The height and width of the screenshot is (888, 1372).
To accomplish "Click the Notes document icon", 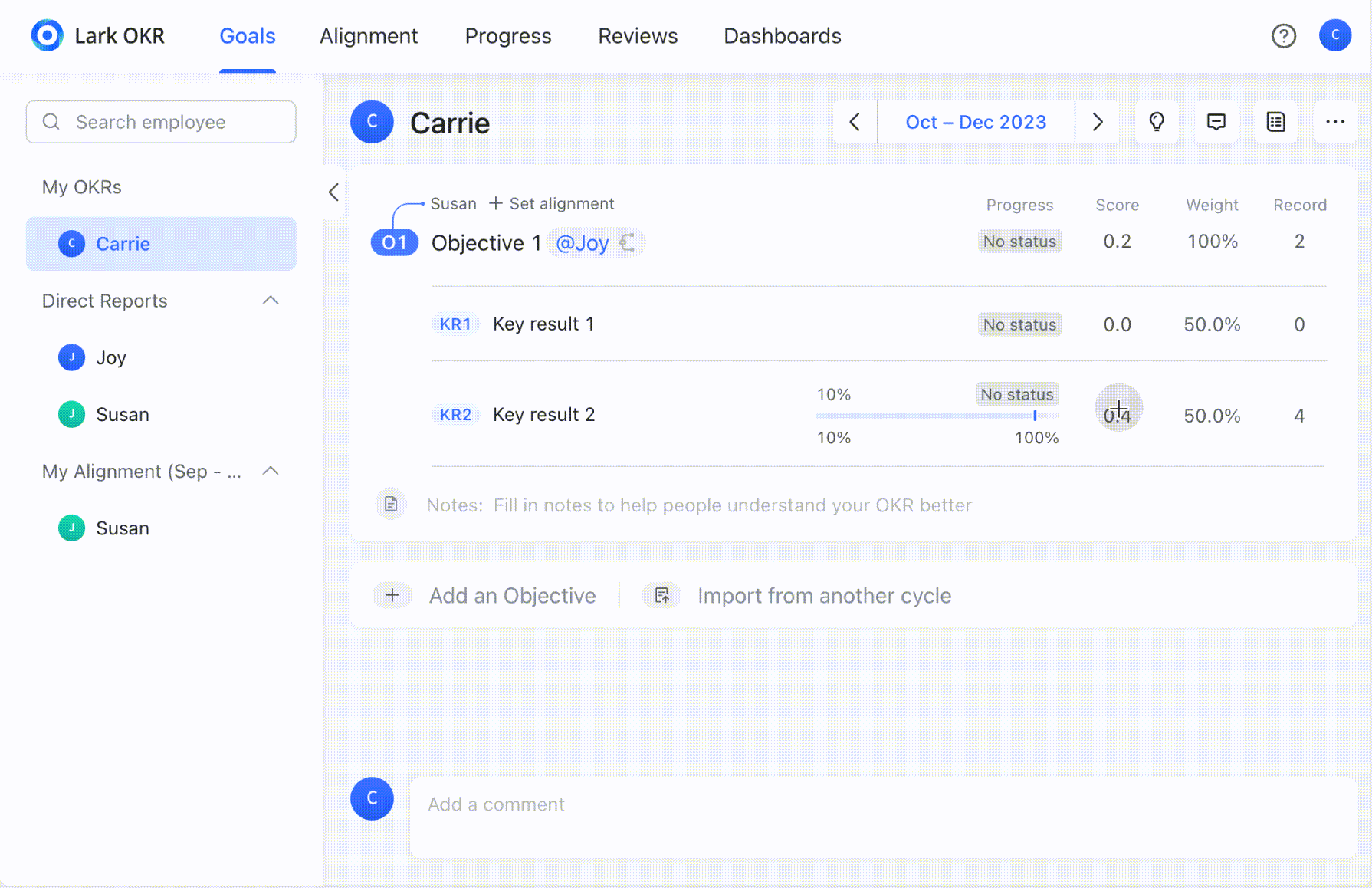I will click(x=391, y=505).
